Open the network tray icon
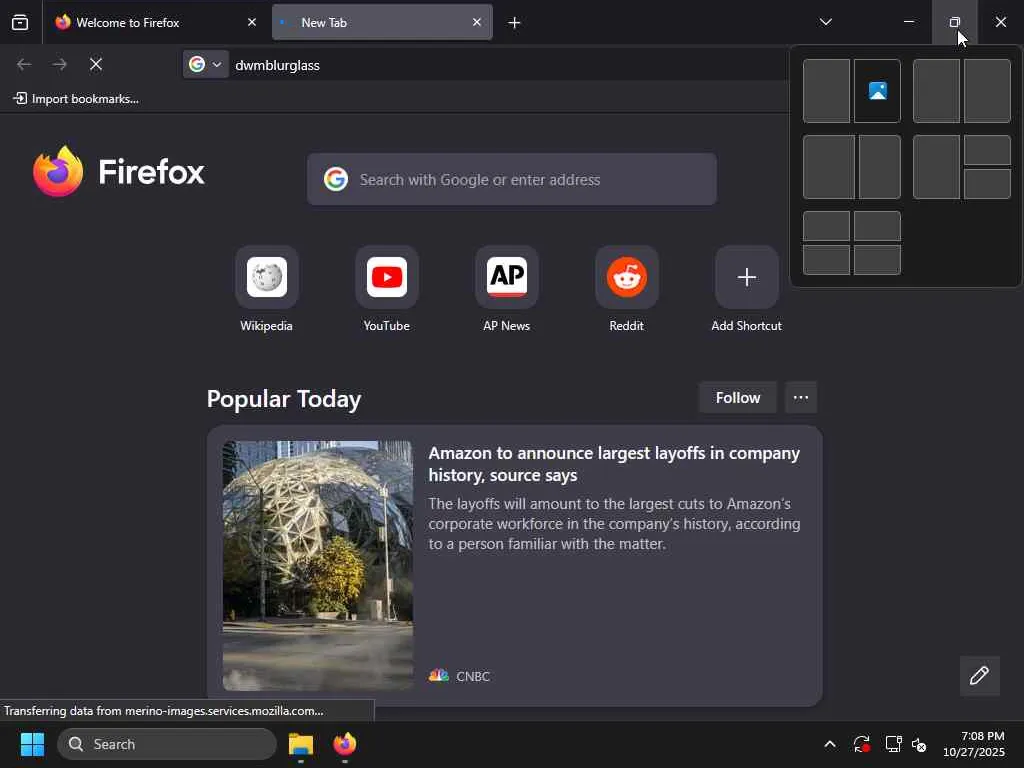 click(893, 744)
